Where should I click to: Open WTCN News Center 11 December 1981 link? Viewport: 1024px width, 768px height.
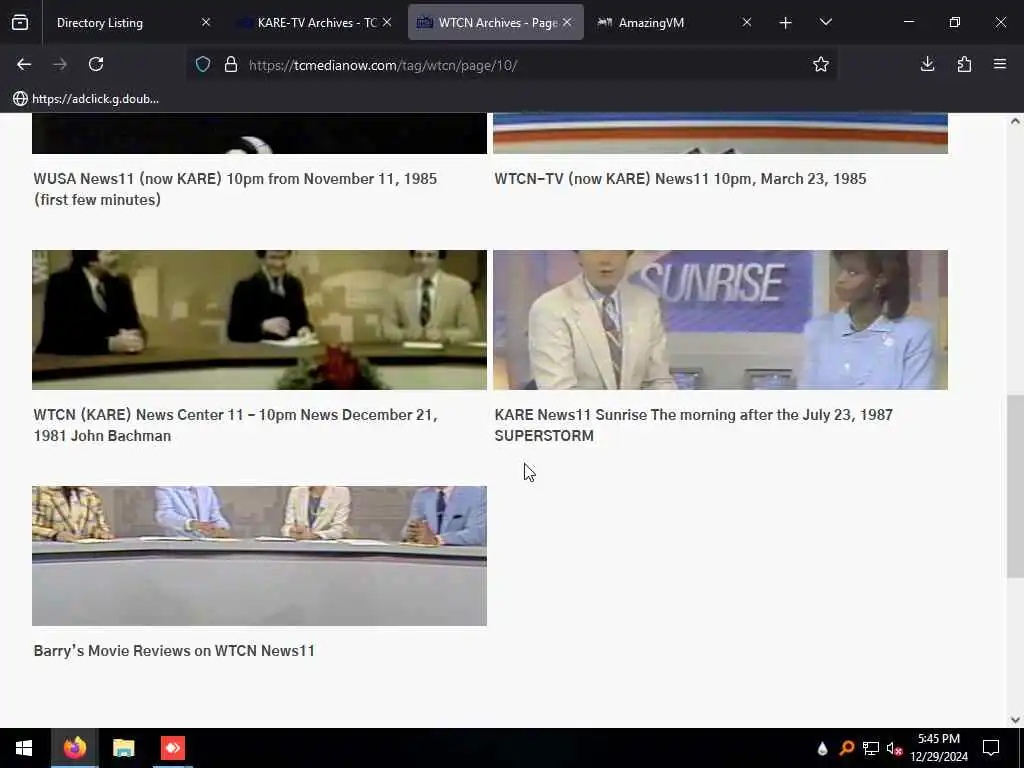pyautogui.click(x=235, y=425)
